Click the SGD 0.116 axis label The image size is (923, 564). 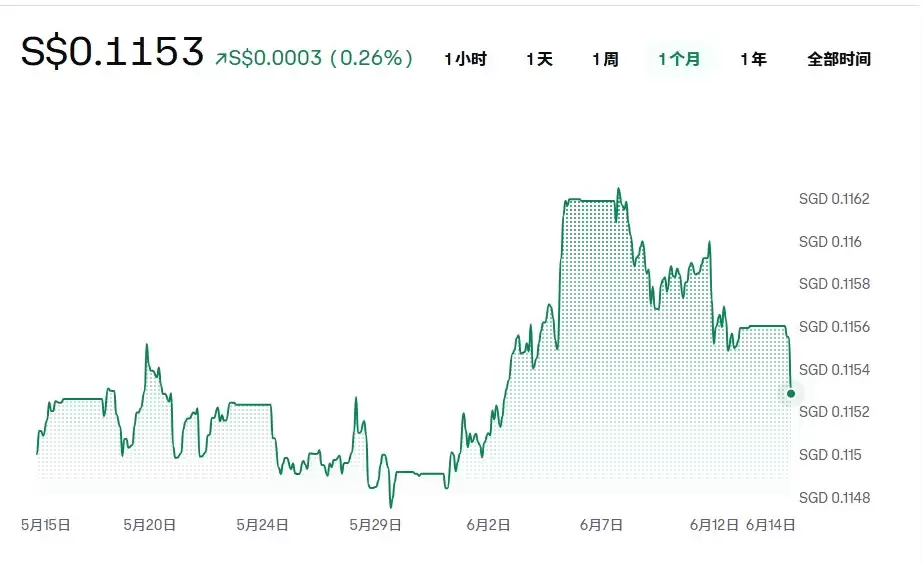coord(830,242)
